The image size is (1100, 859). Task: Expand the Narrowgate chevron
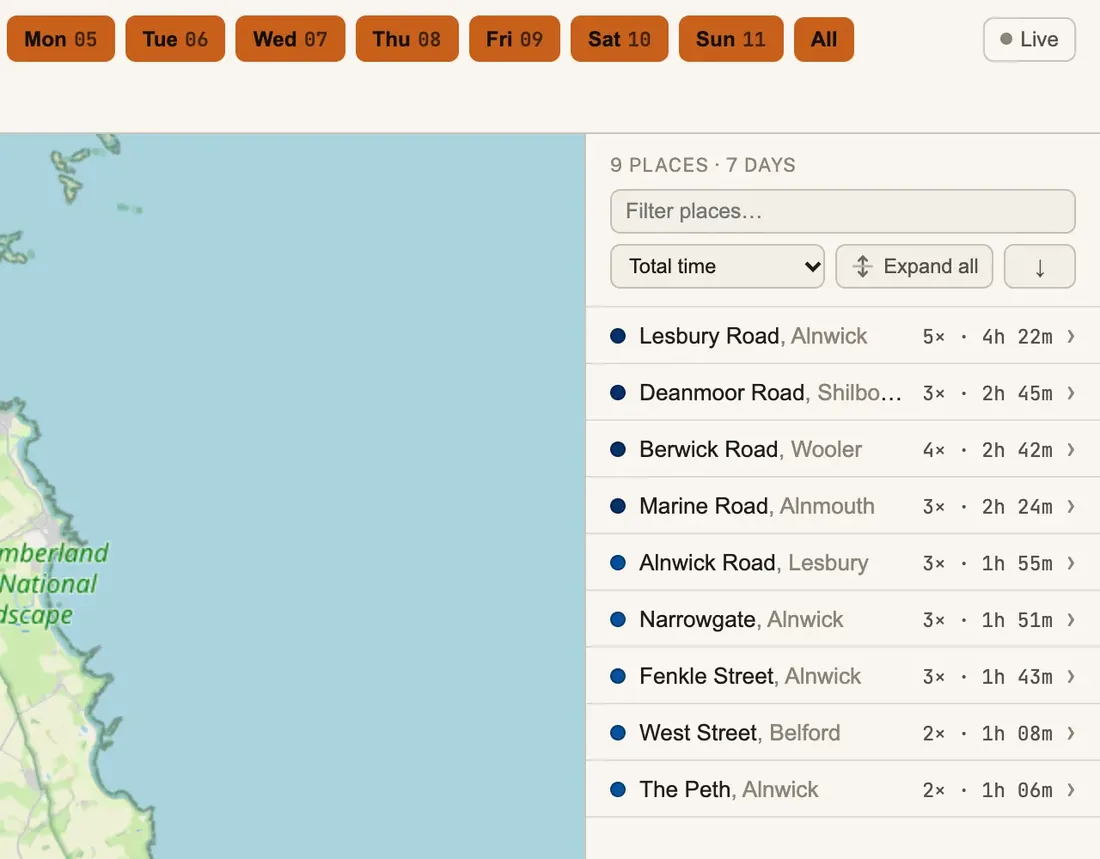1071,620
